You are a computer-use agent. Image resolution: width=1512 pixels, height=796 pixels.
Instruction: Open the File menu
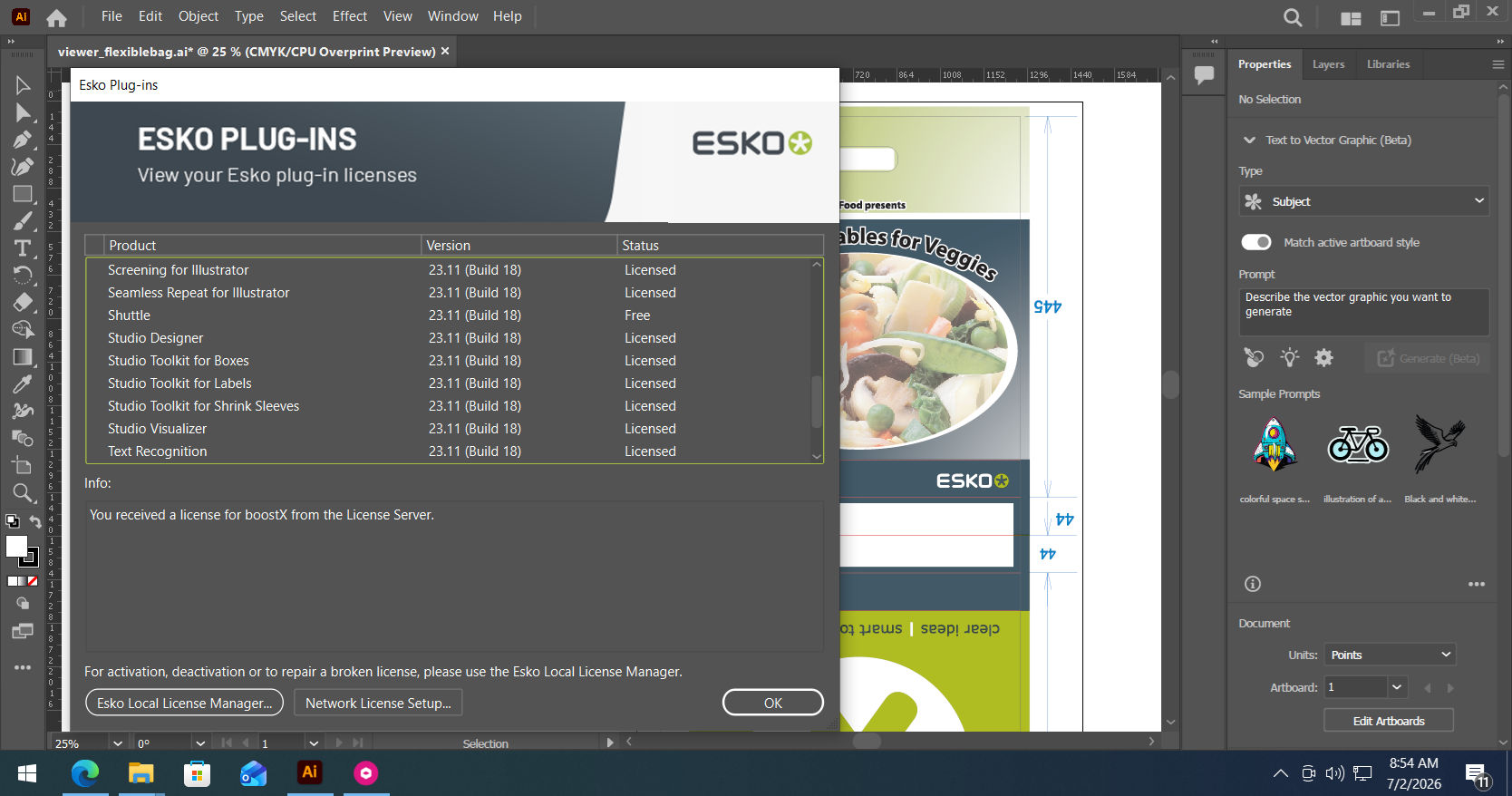(x=111, y=16)
